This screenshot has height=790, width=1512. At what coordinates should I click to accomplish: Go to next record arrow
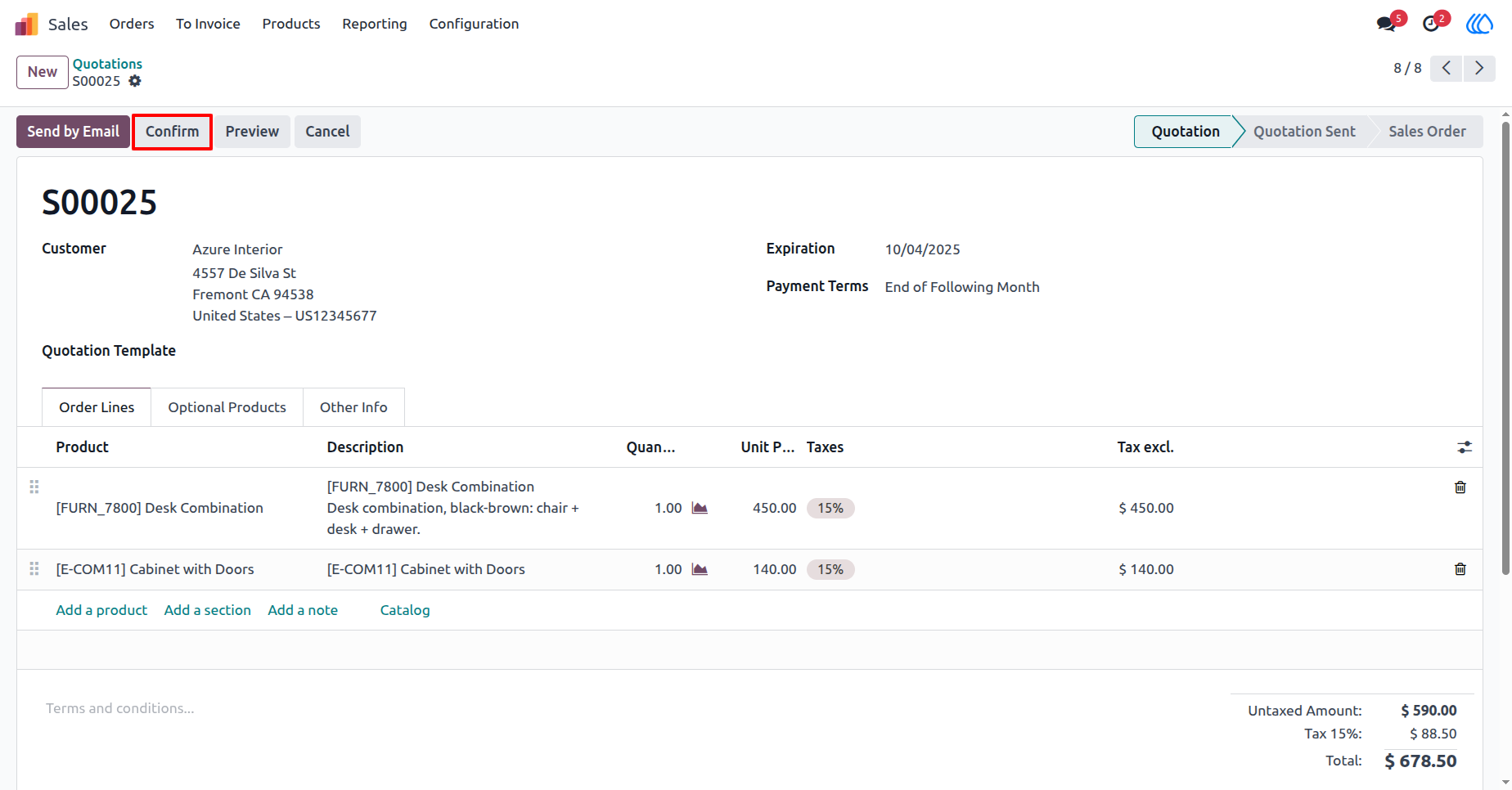[x=1479, y=68]
